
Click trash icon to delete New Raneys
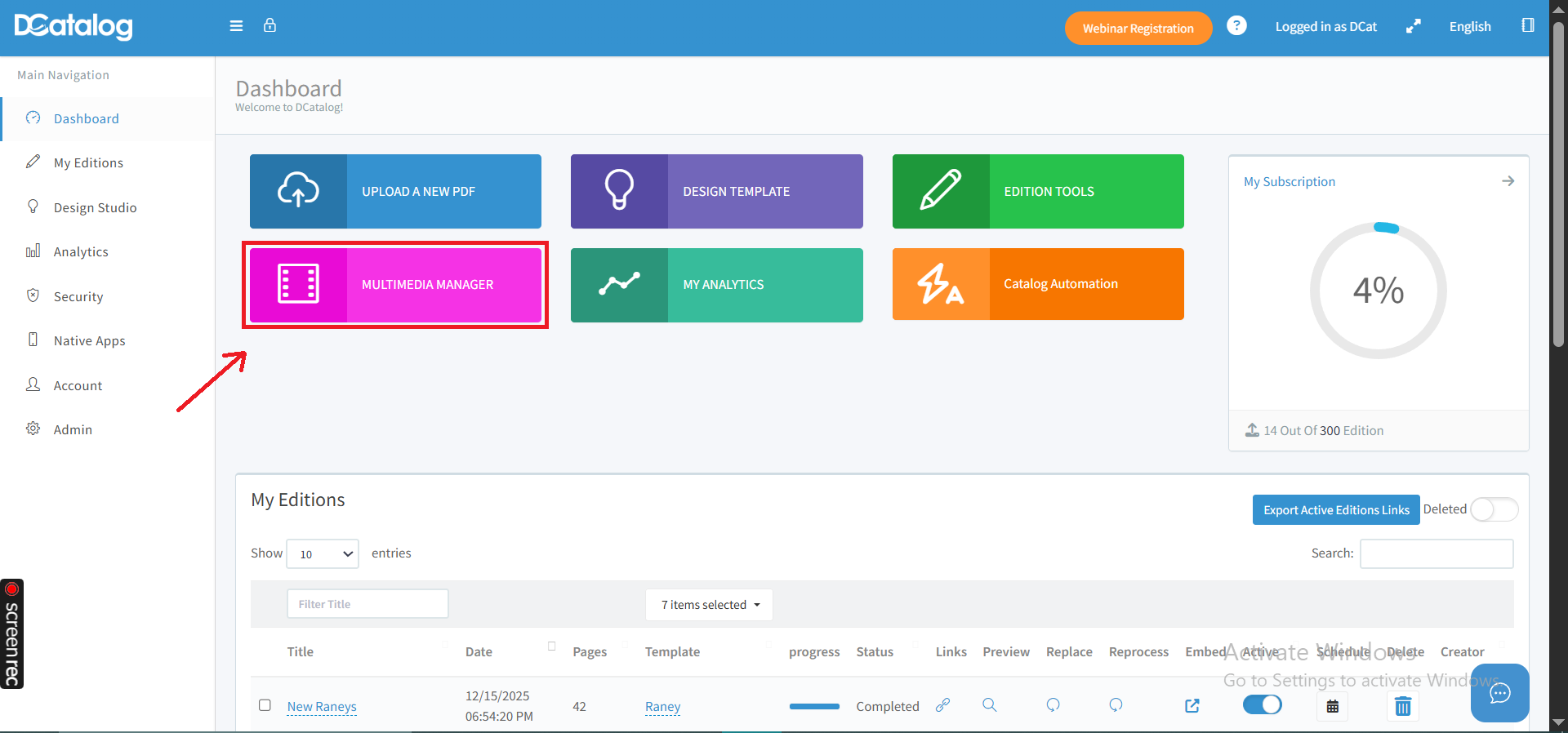pyautogui.click(x=1402, y=706)
